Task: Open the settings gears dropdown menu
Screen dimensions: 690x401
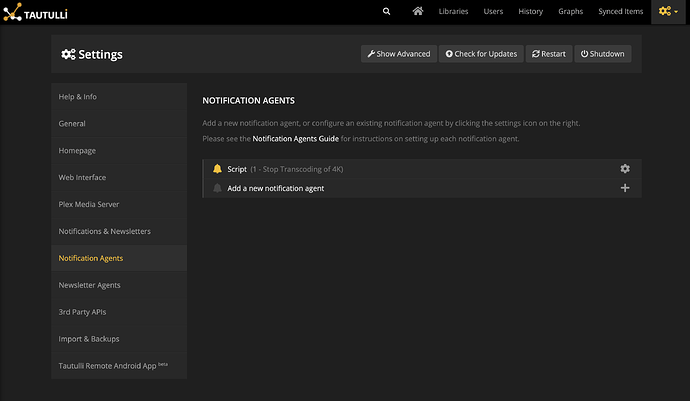Action: click(668, 11)
